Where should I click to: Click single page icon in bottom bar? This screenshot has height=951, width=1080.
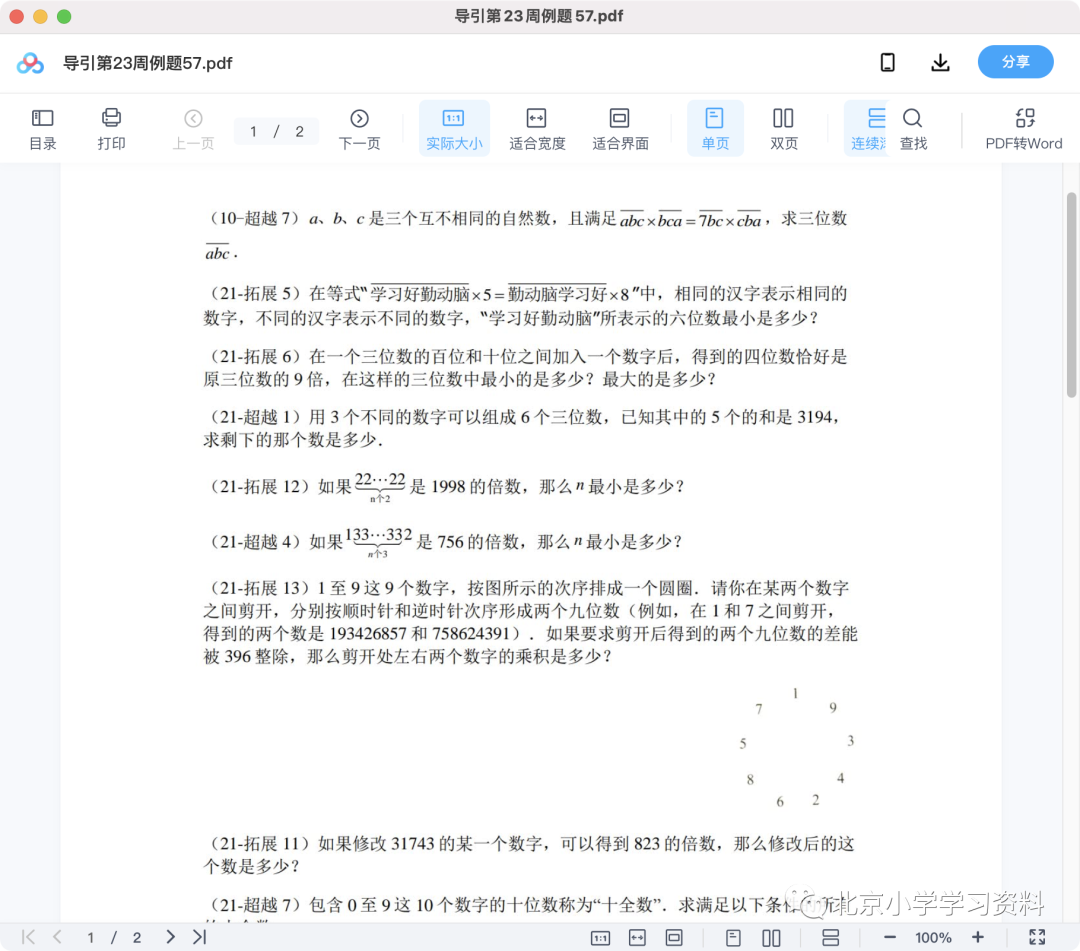coord(733,938)
